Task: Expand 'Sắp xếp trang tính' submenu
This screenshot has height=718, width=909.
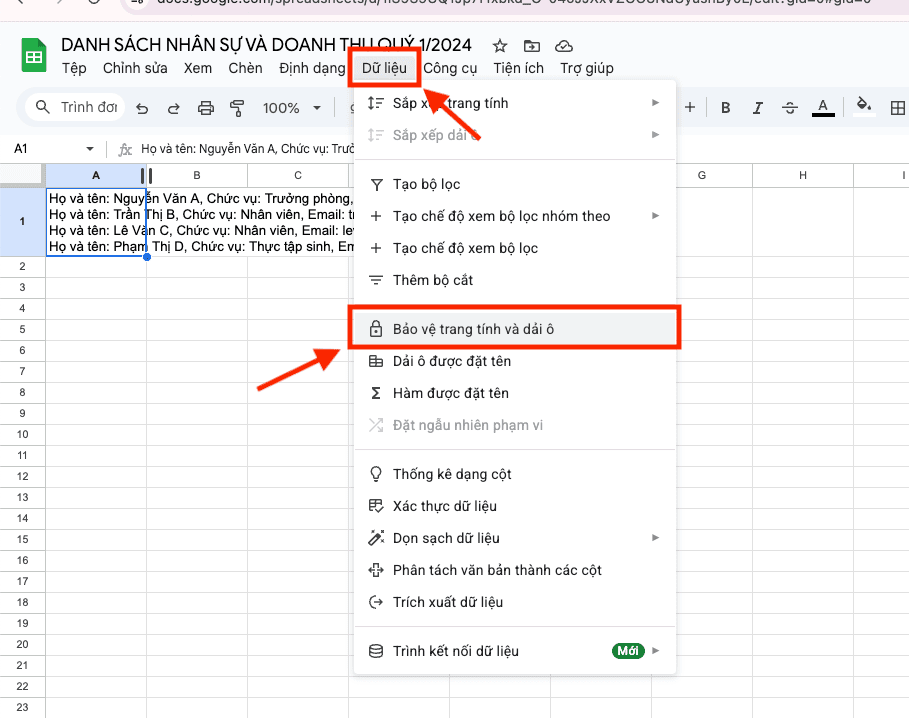Action: pyautogui.click(x=655, y=103)
